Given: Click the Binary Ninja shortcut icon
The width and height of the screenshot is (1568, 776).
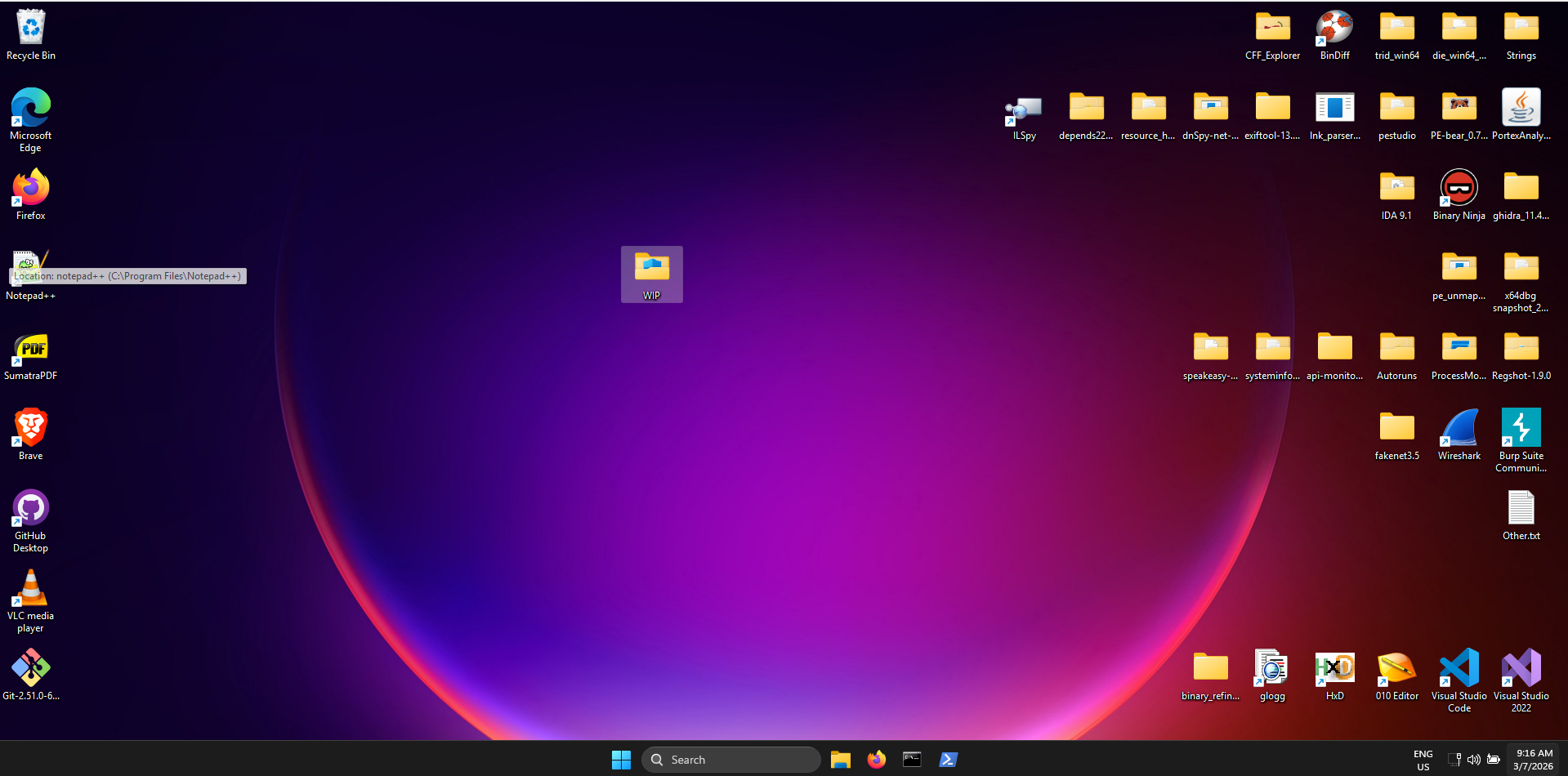Looking at the screenshot, I should coord(1459,189).
